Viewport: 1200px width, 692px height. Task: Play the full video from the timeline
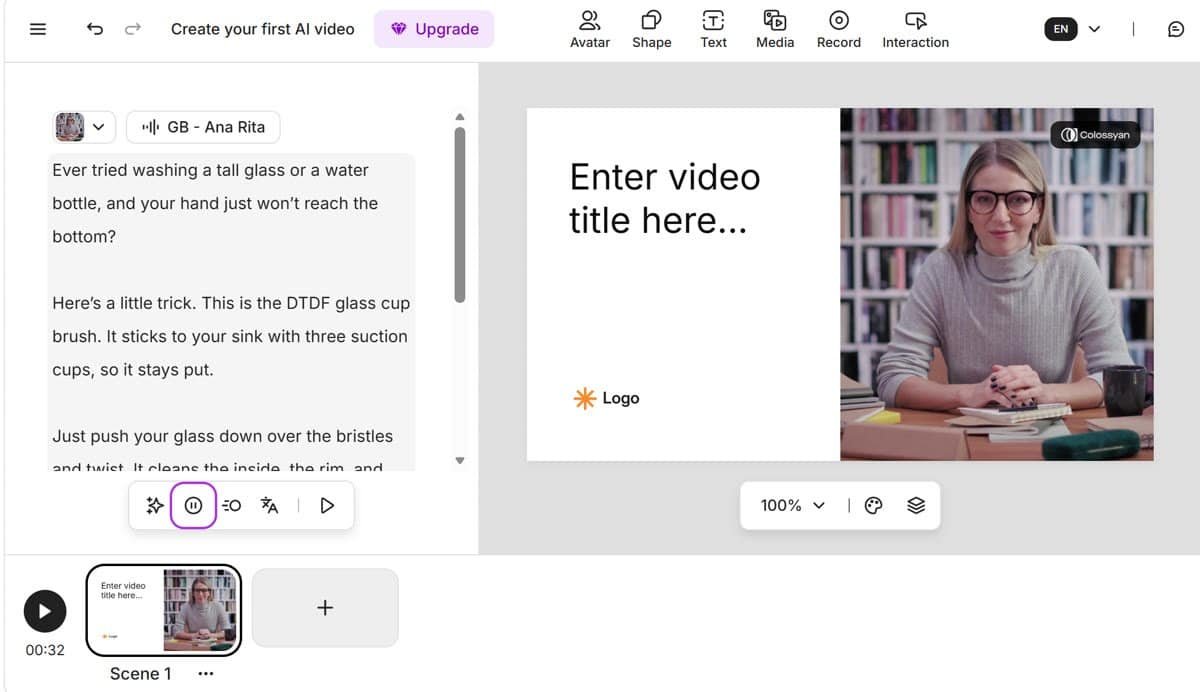(x=45, y=610)
